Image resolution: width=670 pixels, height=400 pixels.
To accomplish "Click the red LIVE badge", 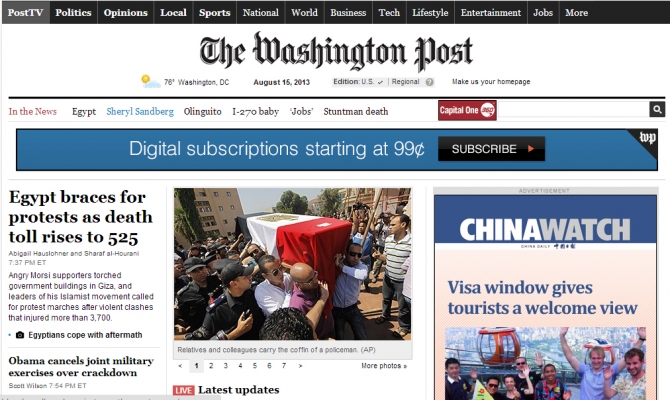I will tap(184, 390).
